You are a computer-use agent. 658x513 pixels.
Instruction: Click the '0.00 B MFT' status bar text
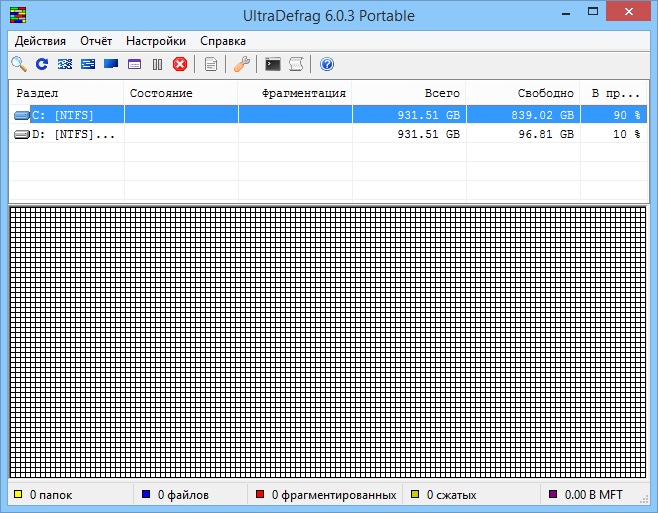pos(593,495)
